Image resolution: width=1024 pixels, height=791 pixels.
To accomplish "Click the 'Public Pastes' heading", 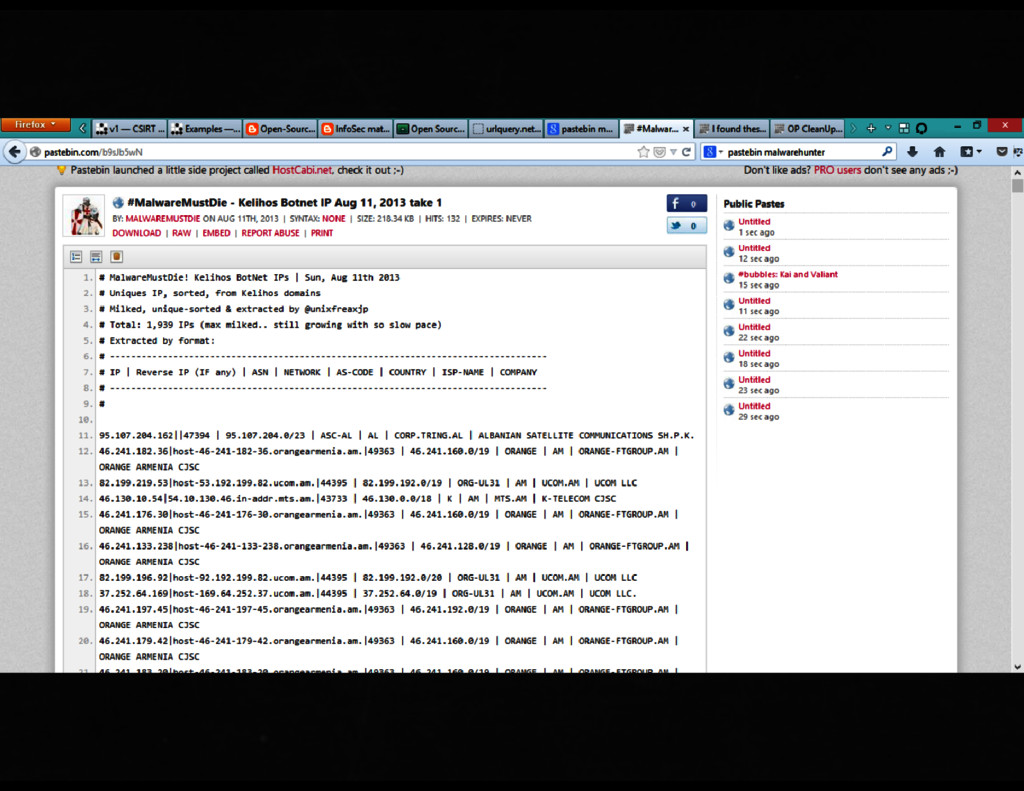I will click(754, 204).
